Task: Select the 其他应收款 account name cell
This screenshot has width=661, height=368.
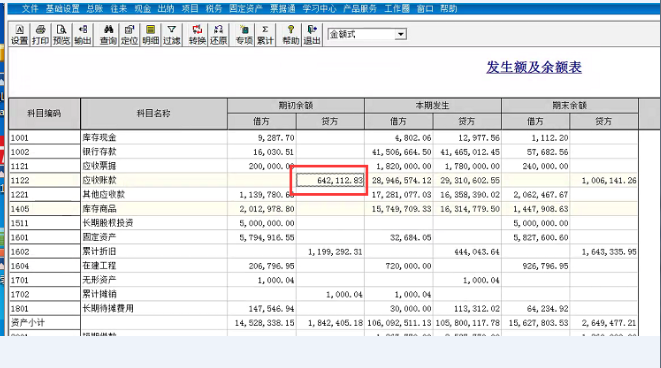Action: pos(153,195)
